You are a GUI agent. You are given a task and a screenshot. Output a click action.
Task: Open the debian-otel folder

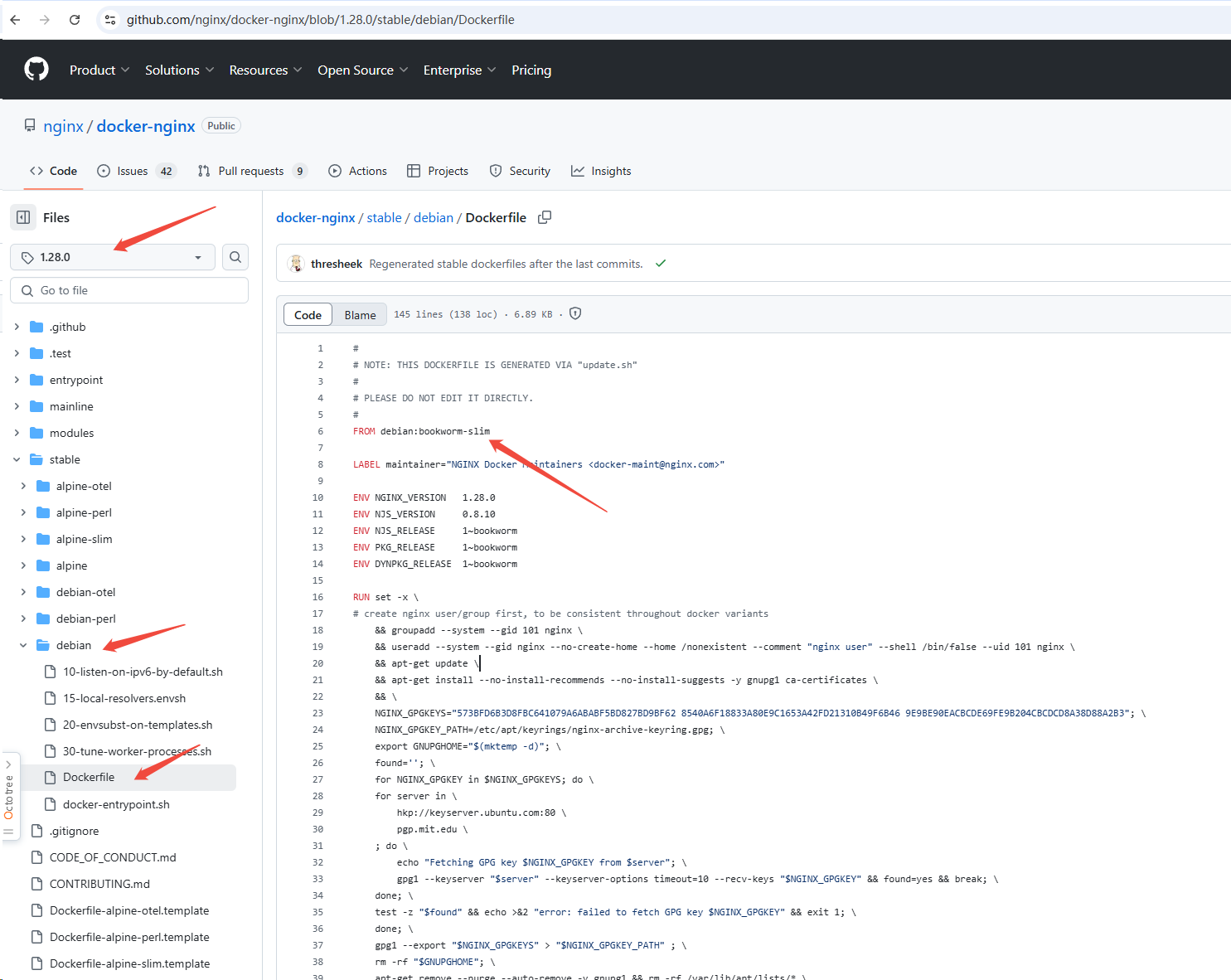tap(86, 592)
